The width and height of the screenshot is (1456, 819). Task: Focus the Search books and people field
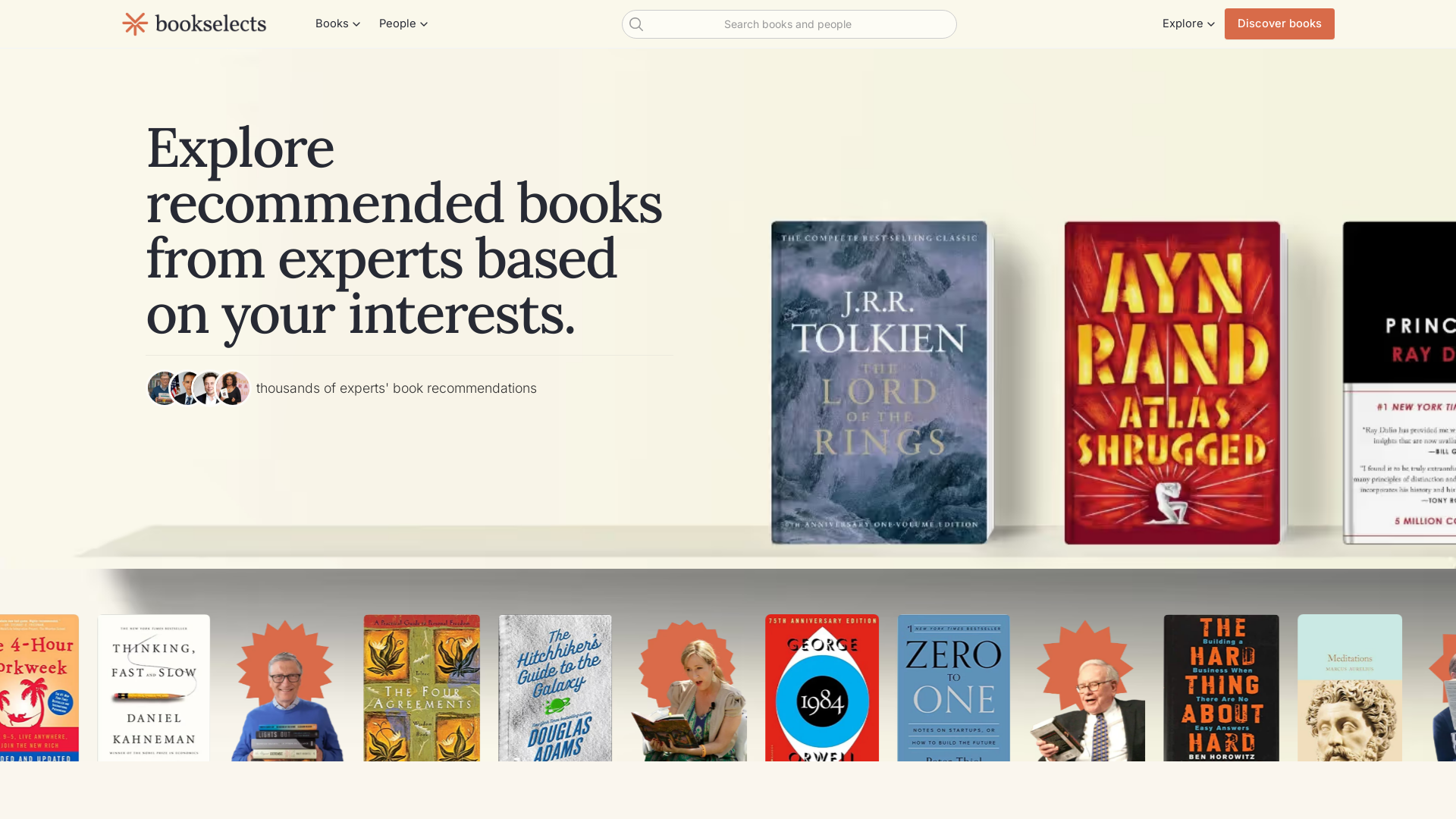click(789, 24)
